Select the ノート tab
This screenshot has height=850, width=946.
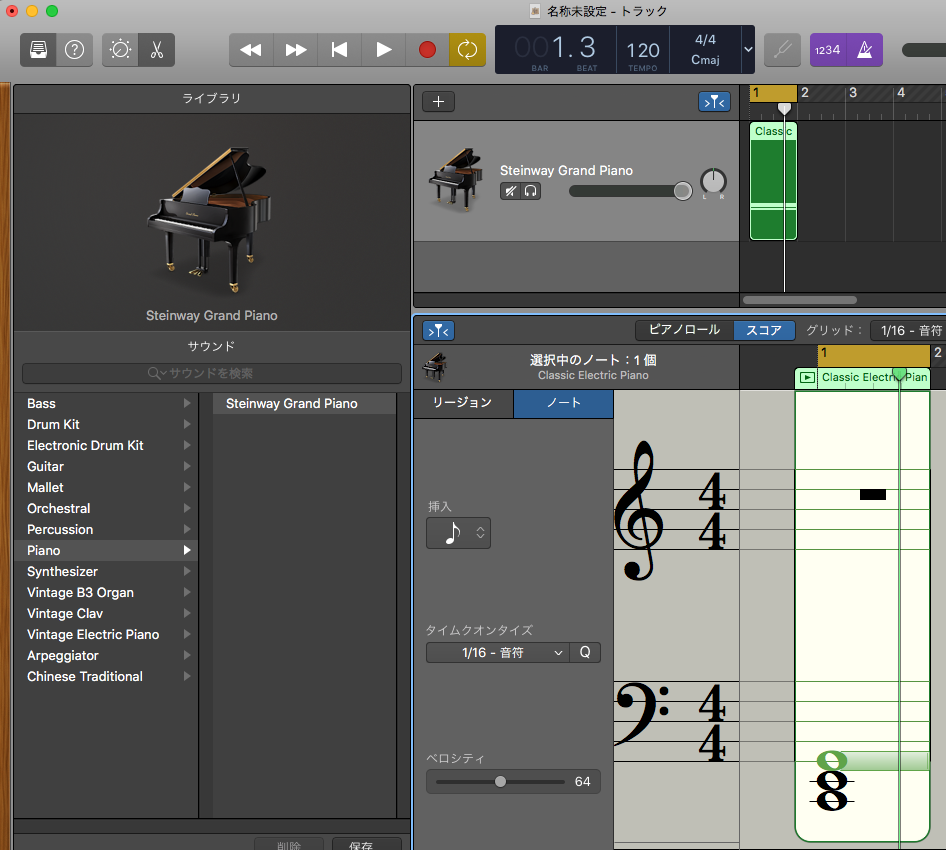pos(563,403)
